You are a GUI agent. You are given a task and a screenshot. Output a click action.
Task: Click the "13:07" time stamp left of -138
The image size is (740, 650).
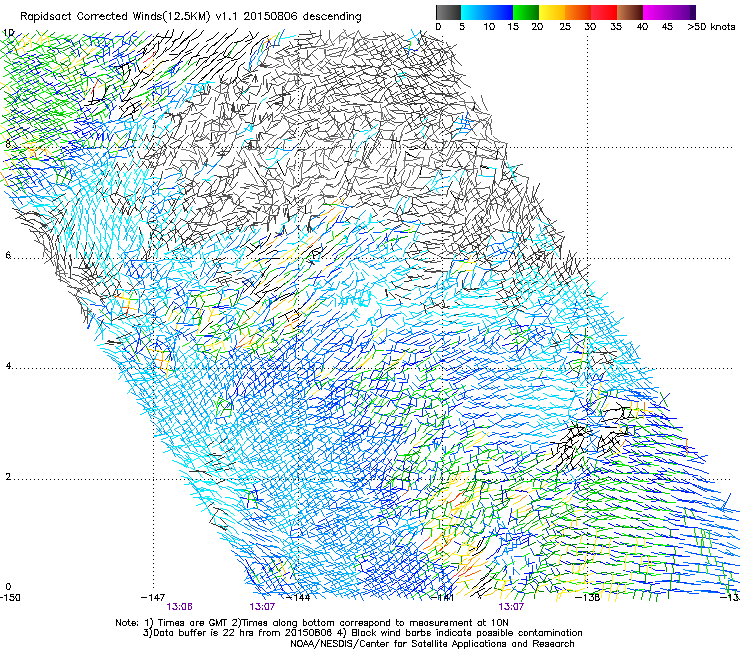point(511,607)
